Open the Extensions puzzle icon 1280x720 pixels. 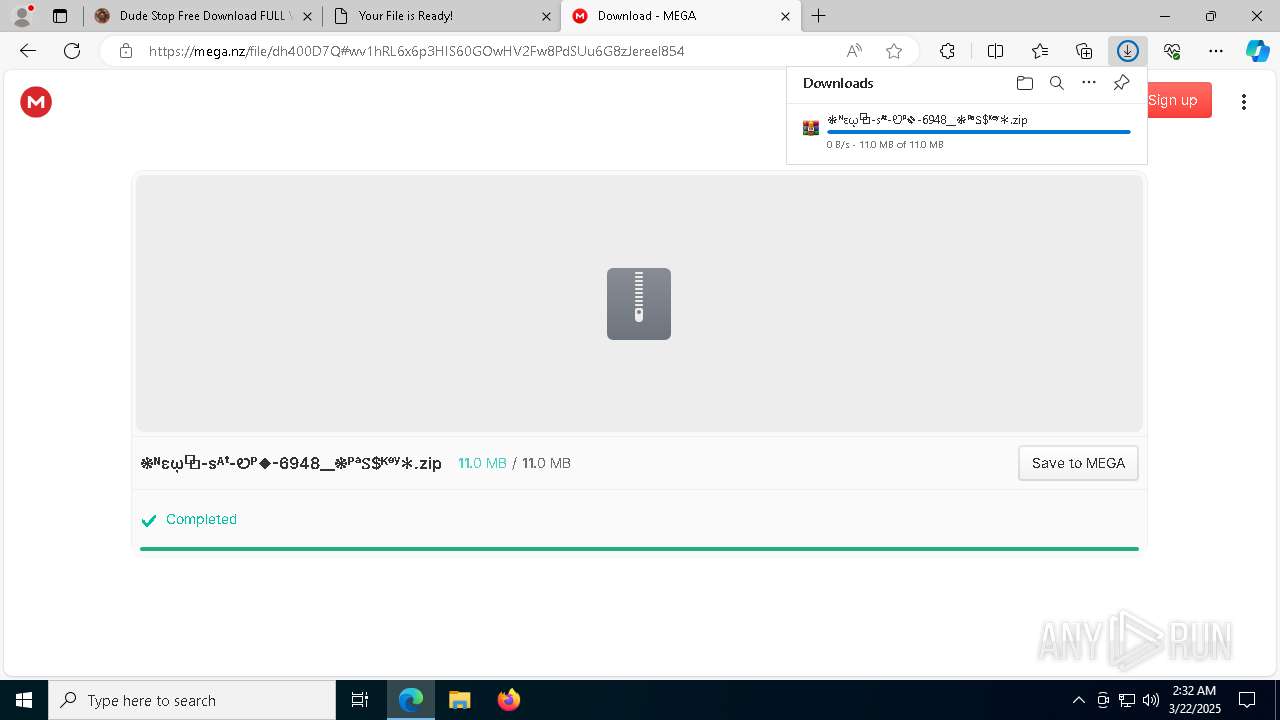point(947,51)
